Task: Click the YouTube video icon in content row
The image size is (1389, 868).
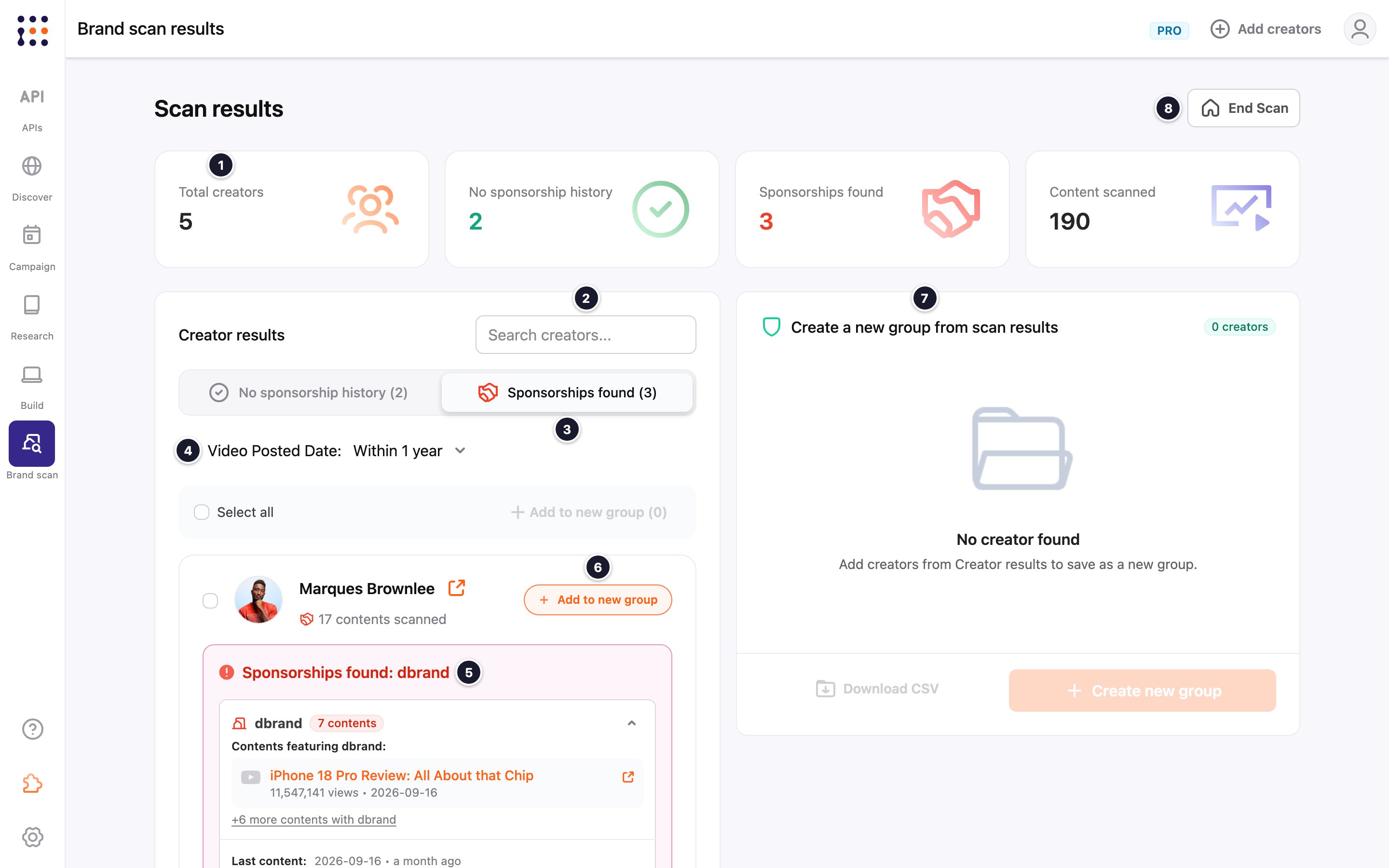Action: [x=250, y=777]
